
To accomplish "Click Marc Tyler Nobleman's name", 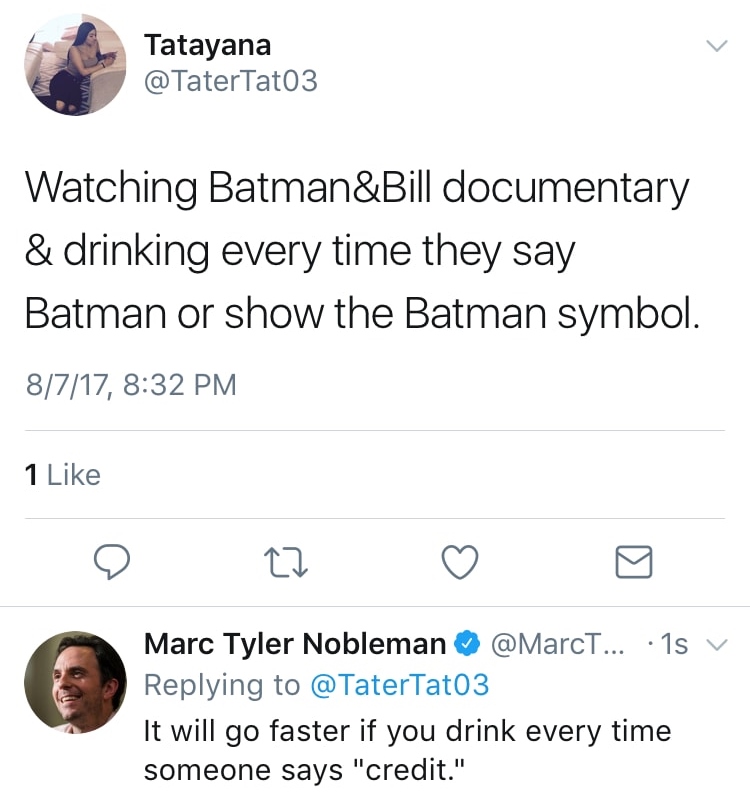I will (295, 644).
